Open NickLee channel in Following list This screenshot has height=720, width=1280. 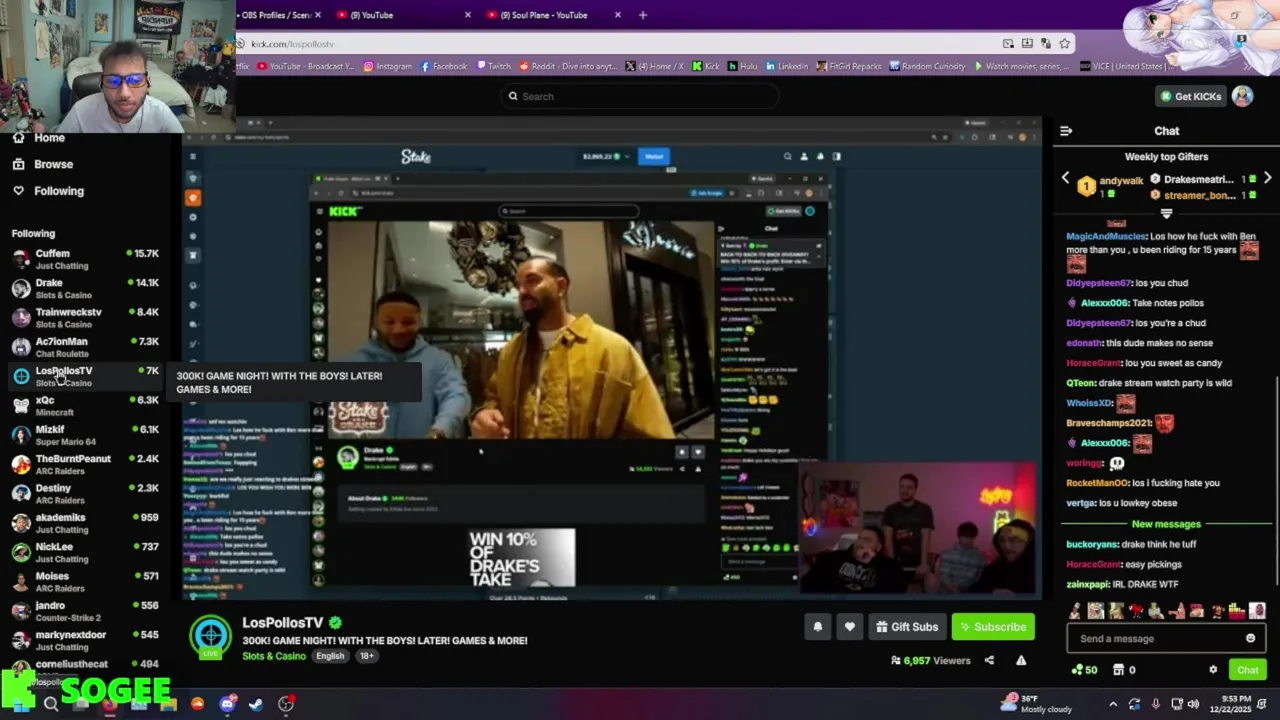(x=85, y=552)
